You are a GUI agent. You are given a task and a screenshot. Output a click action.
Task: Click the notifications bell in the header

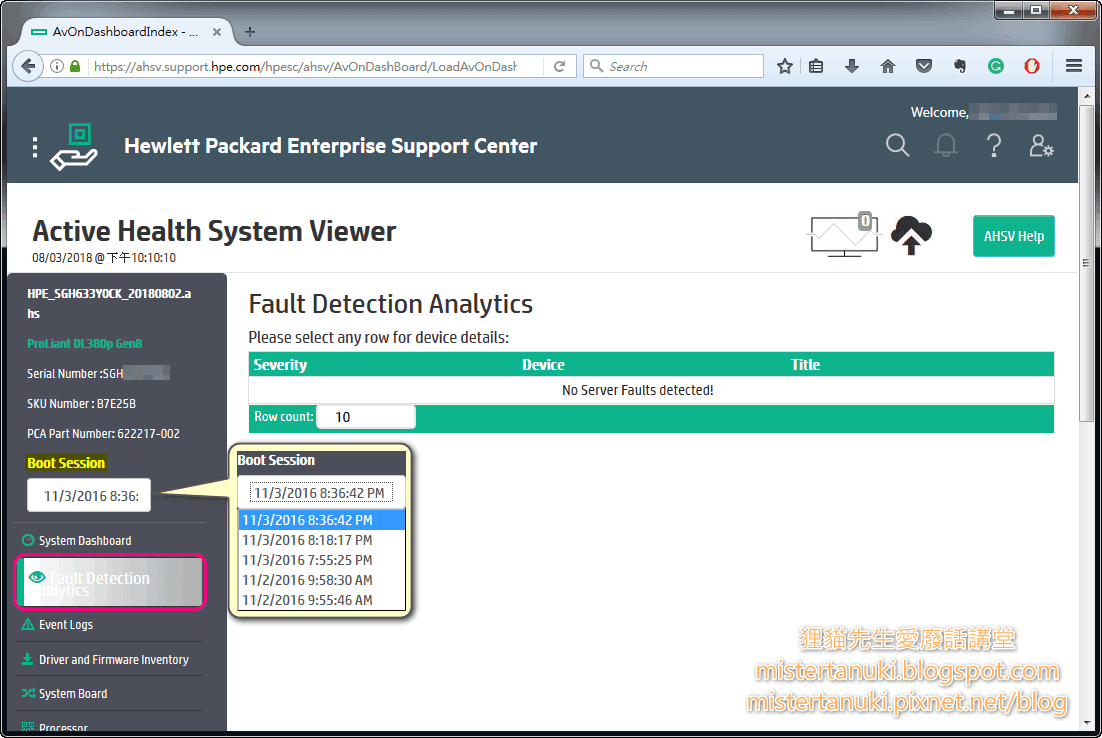point(944,145)
